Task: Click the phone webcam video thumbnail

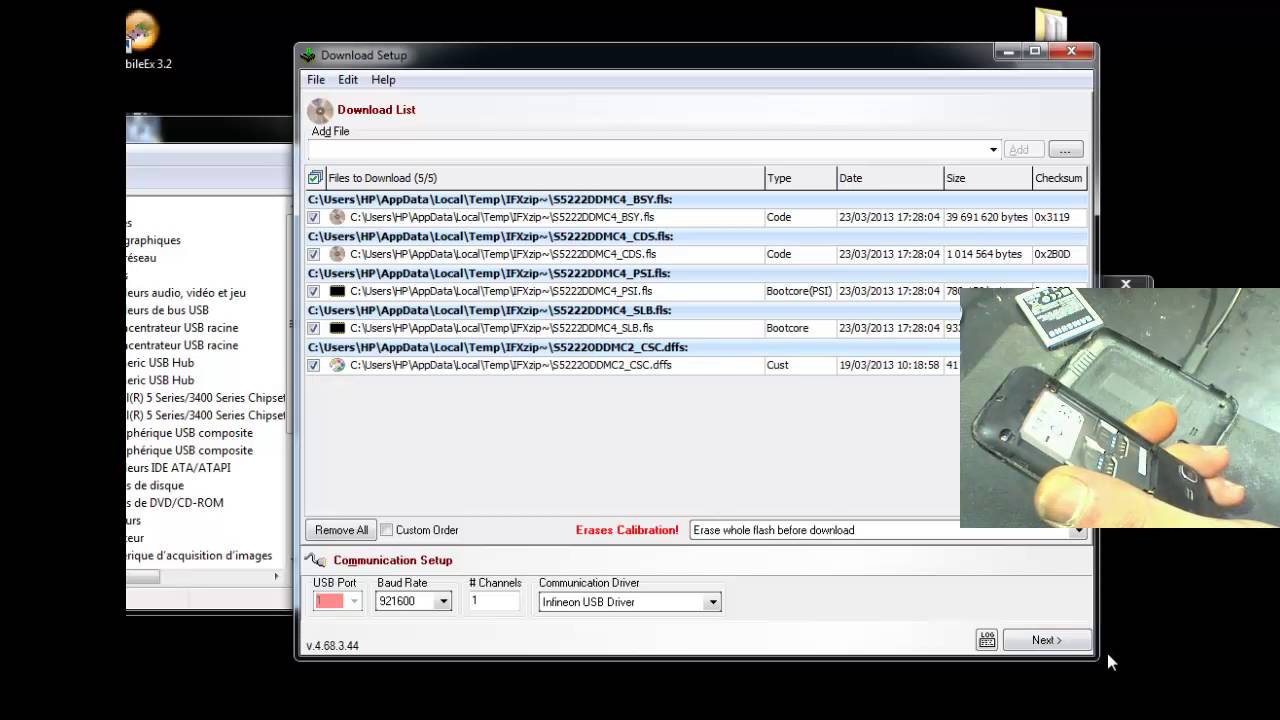Action: (1120, 408)
